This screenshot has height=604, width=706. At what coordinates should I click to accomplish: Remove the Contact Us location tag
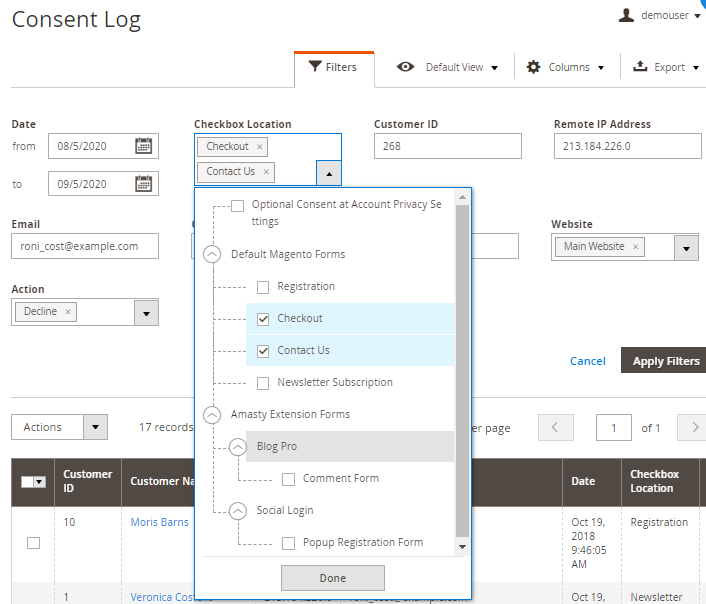click(x=266, y=172)
